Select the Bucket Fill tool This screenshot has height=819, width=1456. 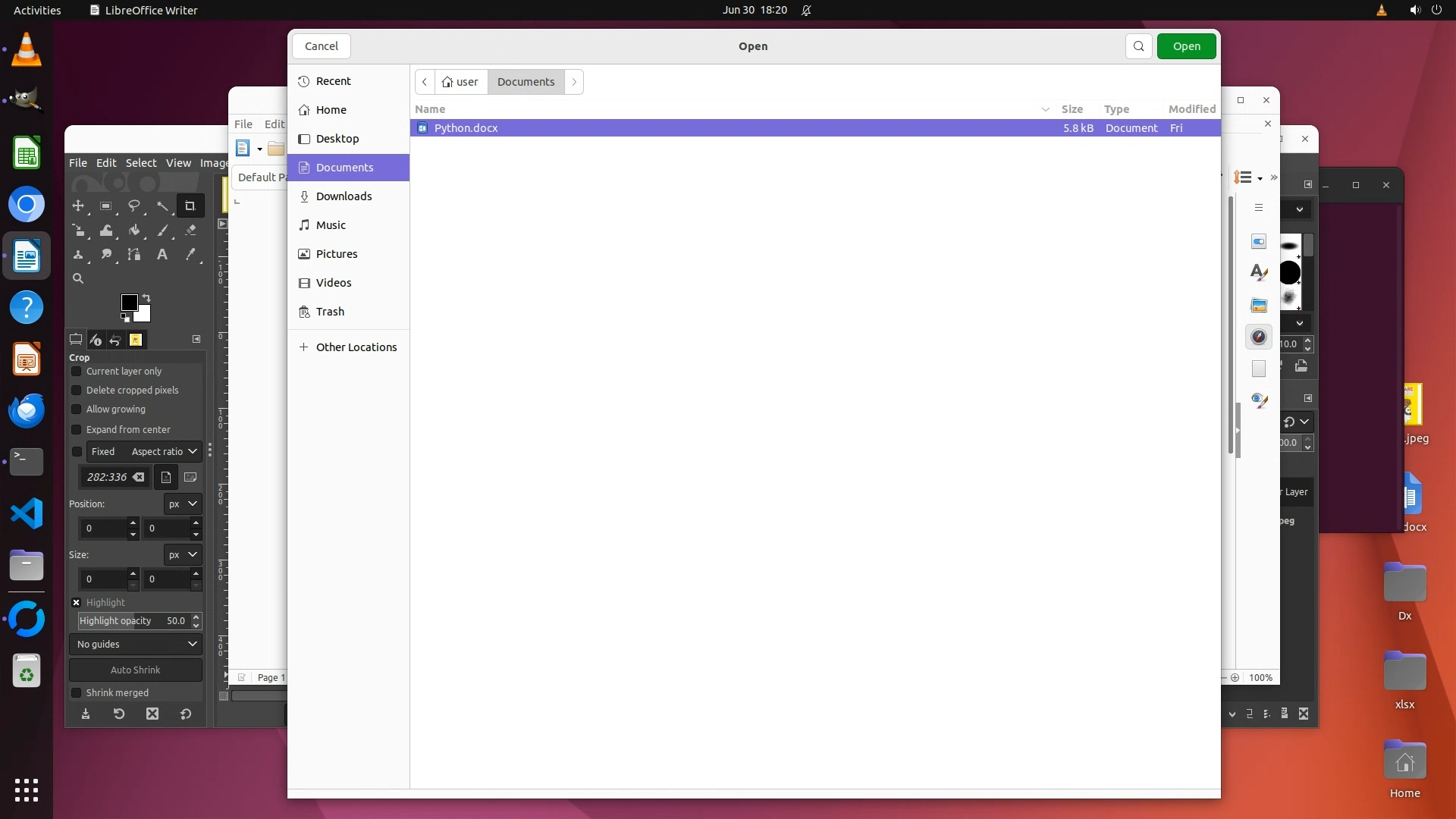[134, 230]
